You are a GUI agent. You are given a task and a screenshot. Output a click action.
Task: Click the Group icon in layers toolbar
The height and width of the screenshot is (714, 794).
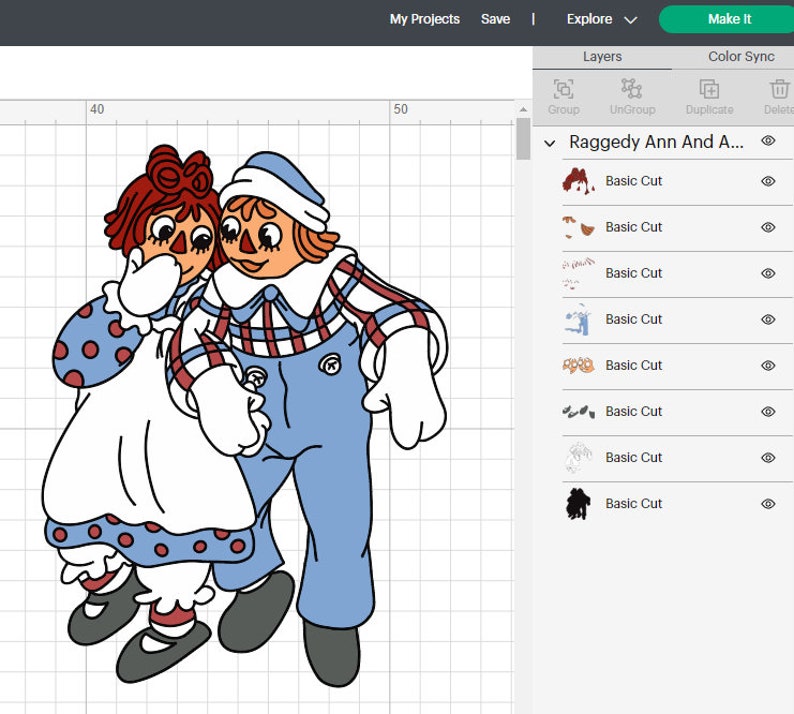click(563, 89)
